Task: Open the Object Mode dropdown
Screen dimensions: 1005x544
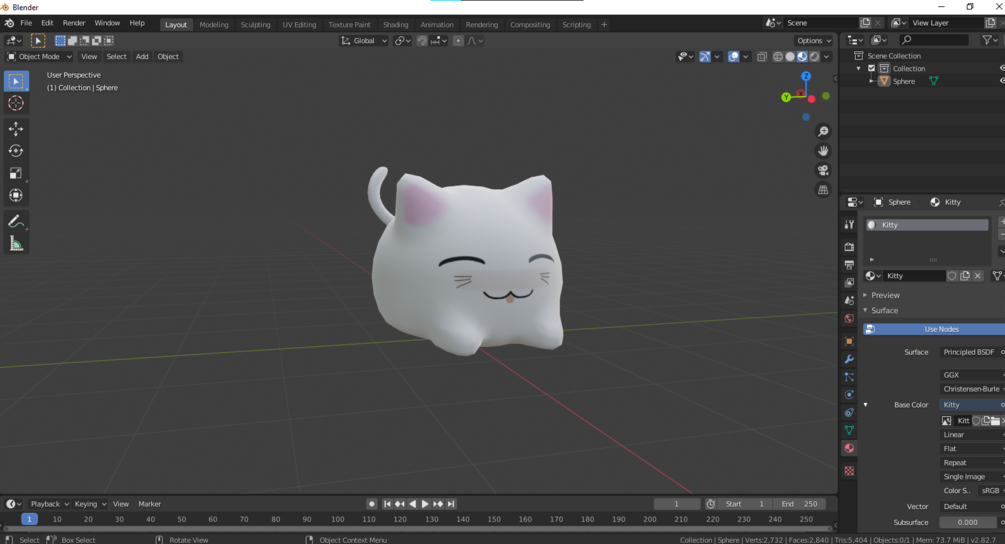Action: tap(39, 56)
